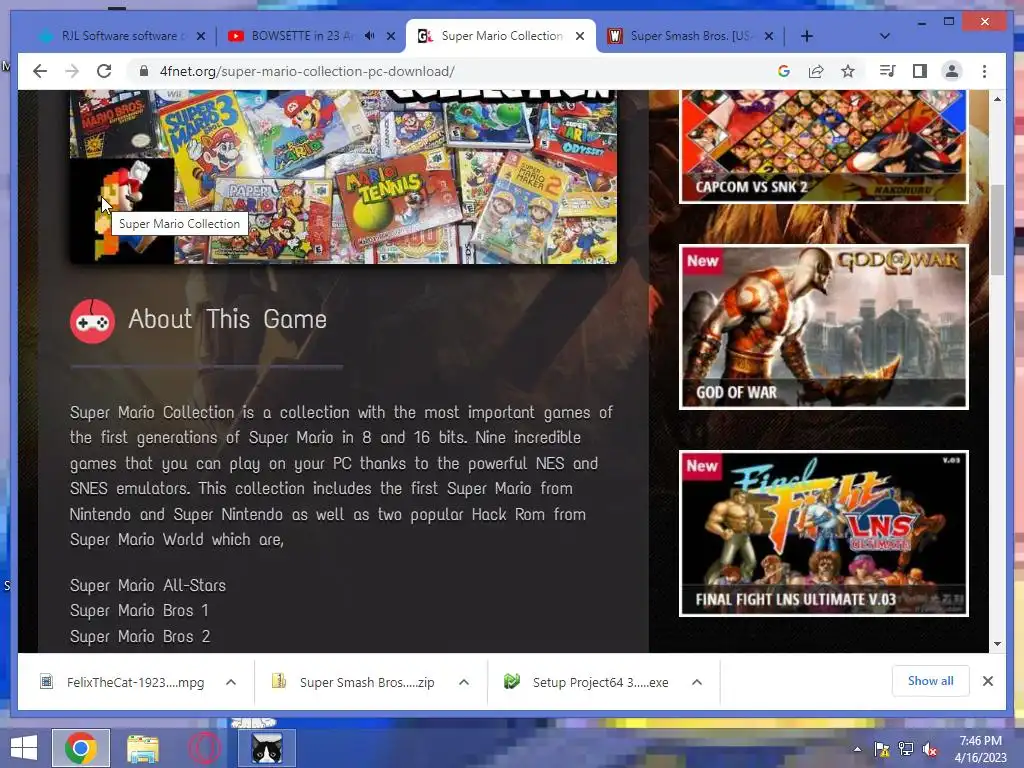
Task: Open Final Fight LNS Ultimate card
Action: pyautogui.click(x=824, y=533)
